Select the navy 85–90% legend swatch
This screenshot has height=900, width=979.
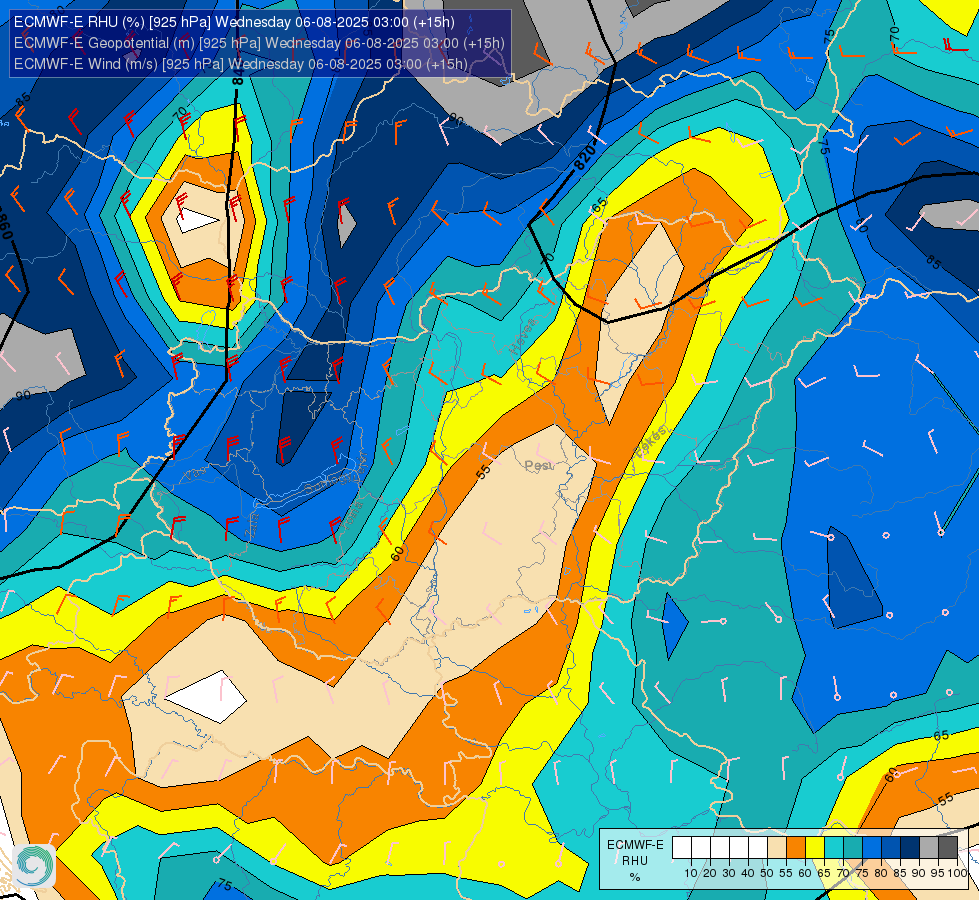pyautogui.click(x=910, y=847)
